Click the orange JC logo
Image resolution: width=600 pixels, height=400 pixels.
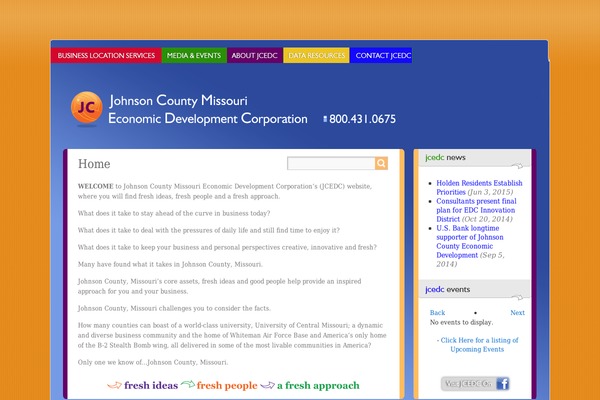(x=86, y=108)
